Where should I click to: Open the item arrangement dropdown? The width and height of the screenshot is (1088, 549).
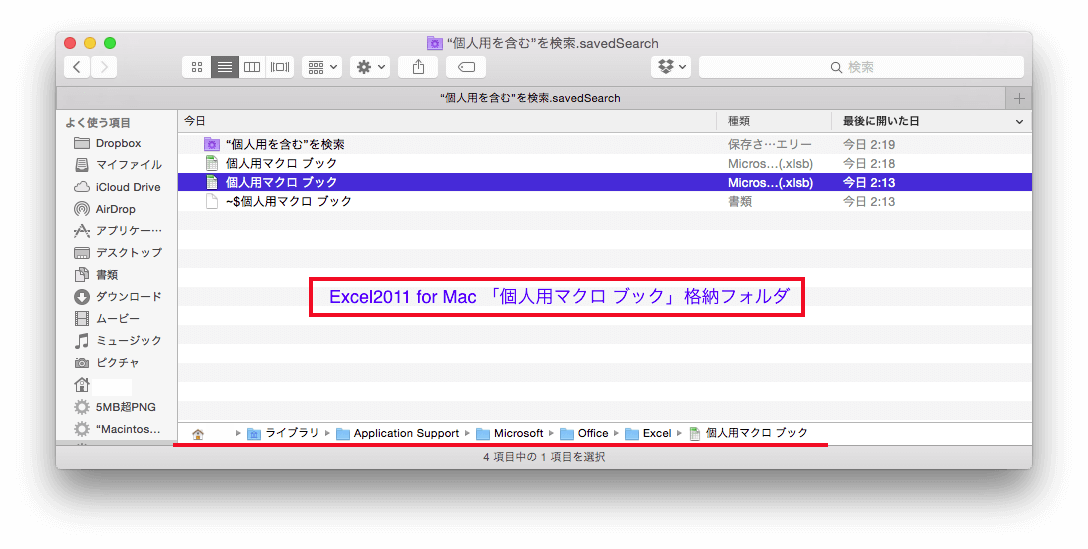[322, 67]
